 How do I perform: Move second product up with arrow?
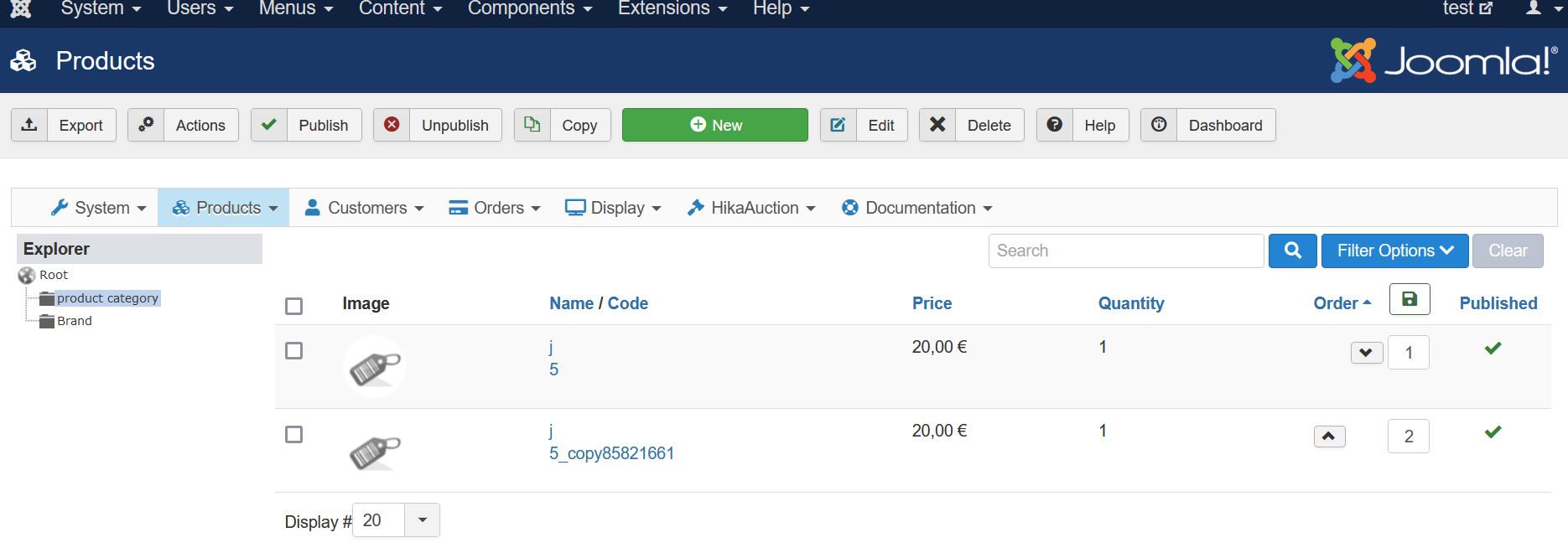(x=1329, y=437)
